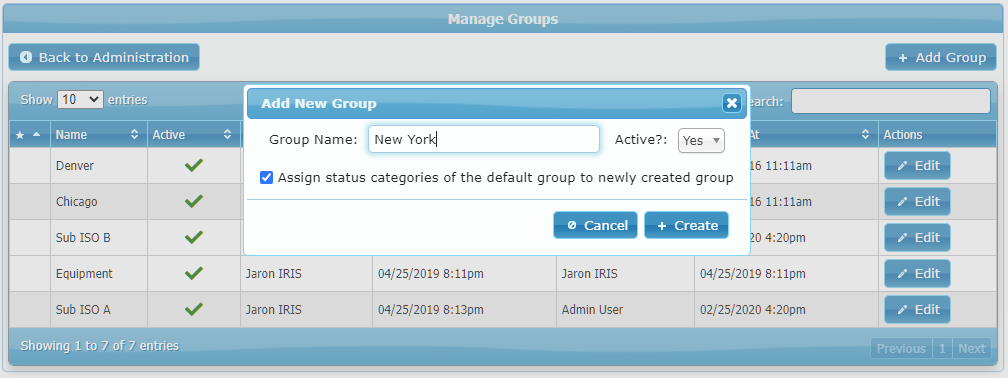Click the Actions column header
Viewport: 1008px width, 378px height.
click(x=938, y=135)
